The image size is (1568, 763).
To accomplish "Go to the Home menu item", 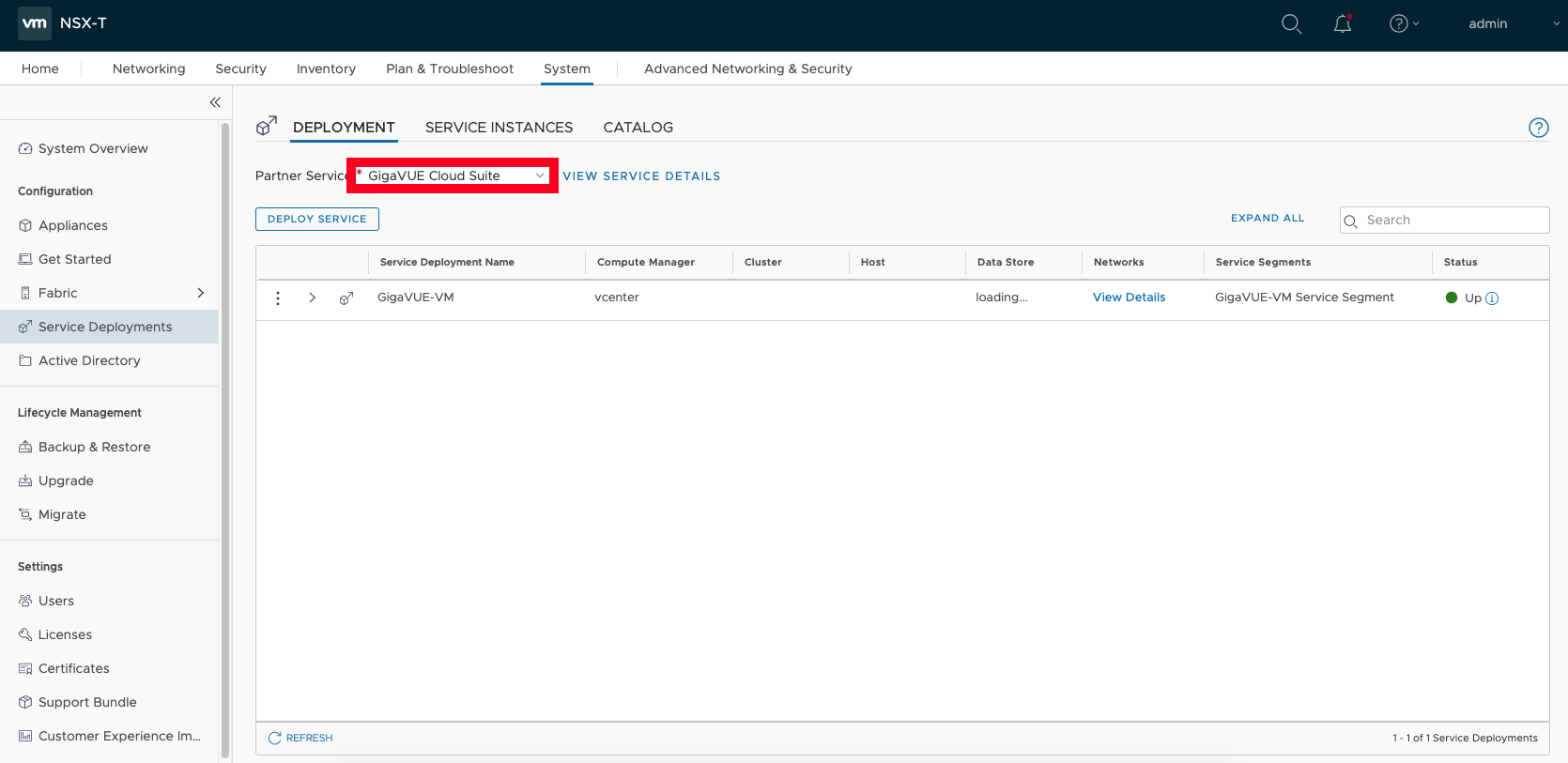I will (x=40, y=69).
